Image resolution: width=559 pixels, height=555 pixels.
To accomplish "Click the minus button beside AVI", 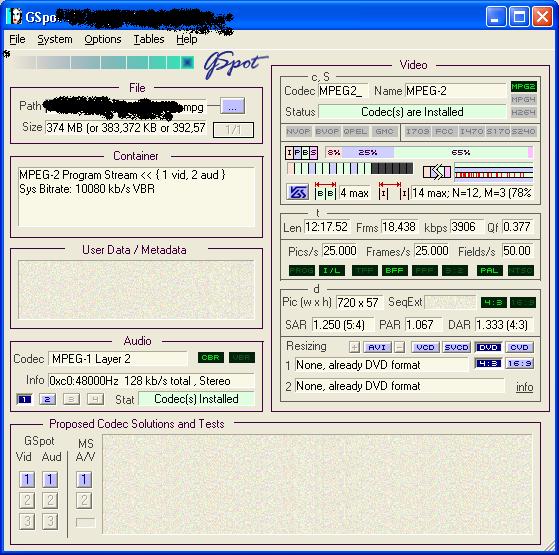I will 400,347.
